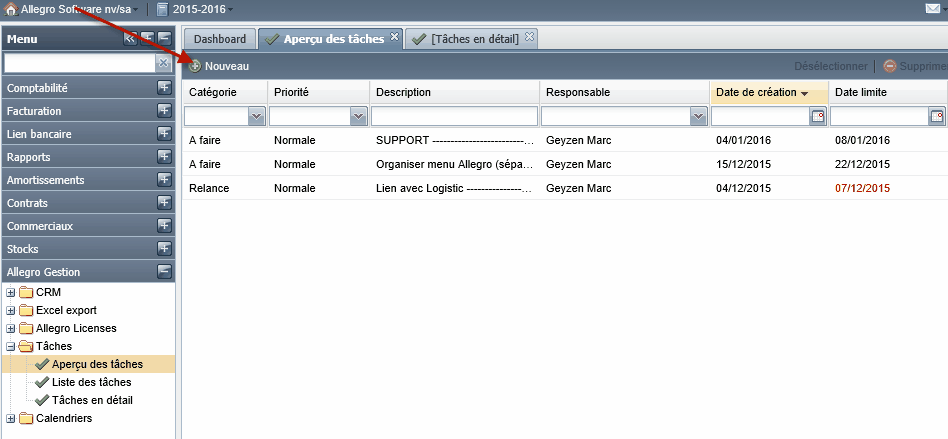Open the Priorité filter dropdown
Viewport: 948px width, 439px height.
point(359,117)
